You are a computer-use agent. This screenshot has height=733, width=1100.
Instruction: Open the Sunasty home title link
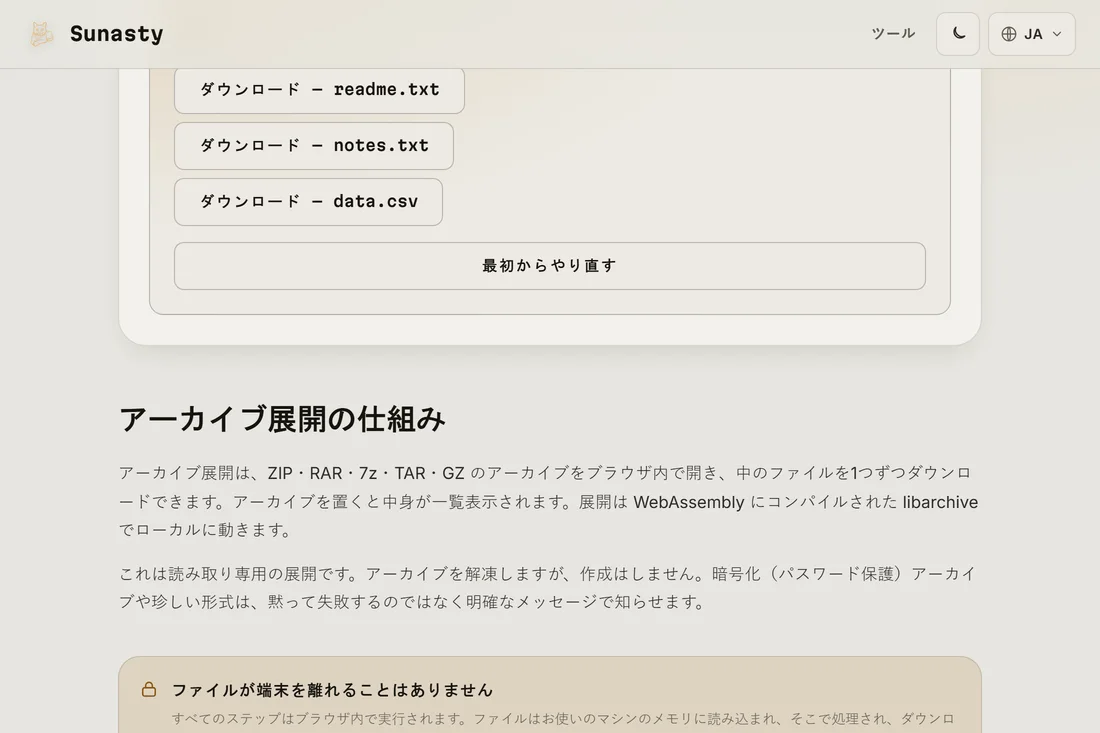[x=116, y=34]
